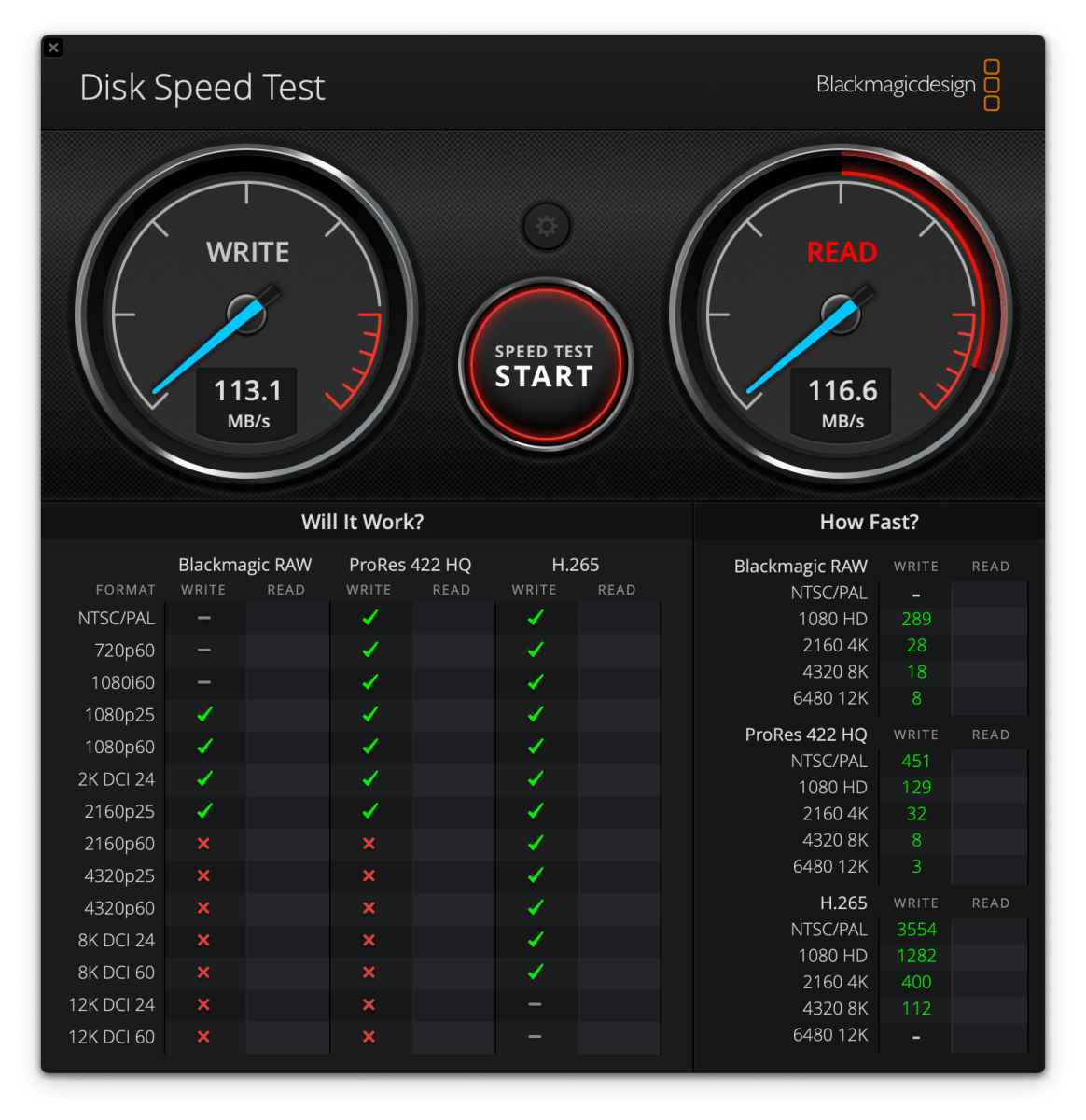This screenshot has width=1086, height=1120.
Task: Click the 8K DCI 60 format label
Action: [x=117, y=973]
